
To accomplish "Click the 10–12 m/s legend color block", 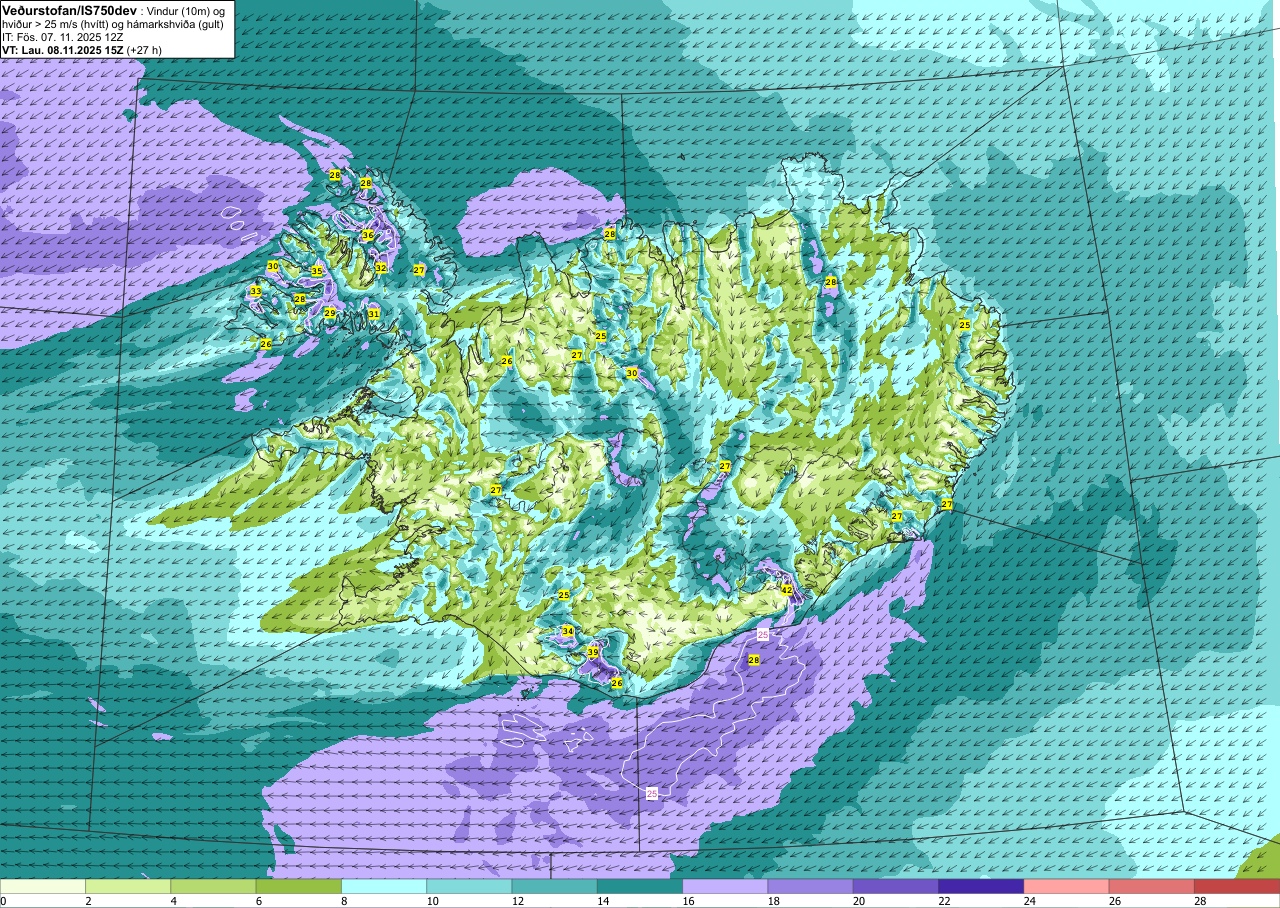I will [469, 886].
